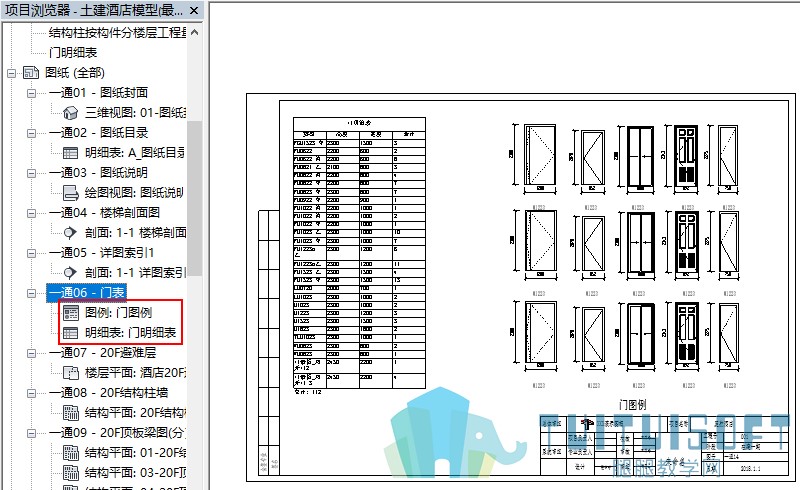Click the project browser vertical scrollbar thumb
This screenshot has height=490, width=800.
coord(194,199)
